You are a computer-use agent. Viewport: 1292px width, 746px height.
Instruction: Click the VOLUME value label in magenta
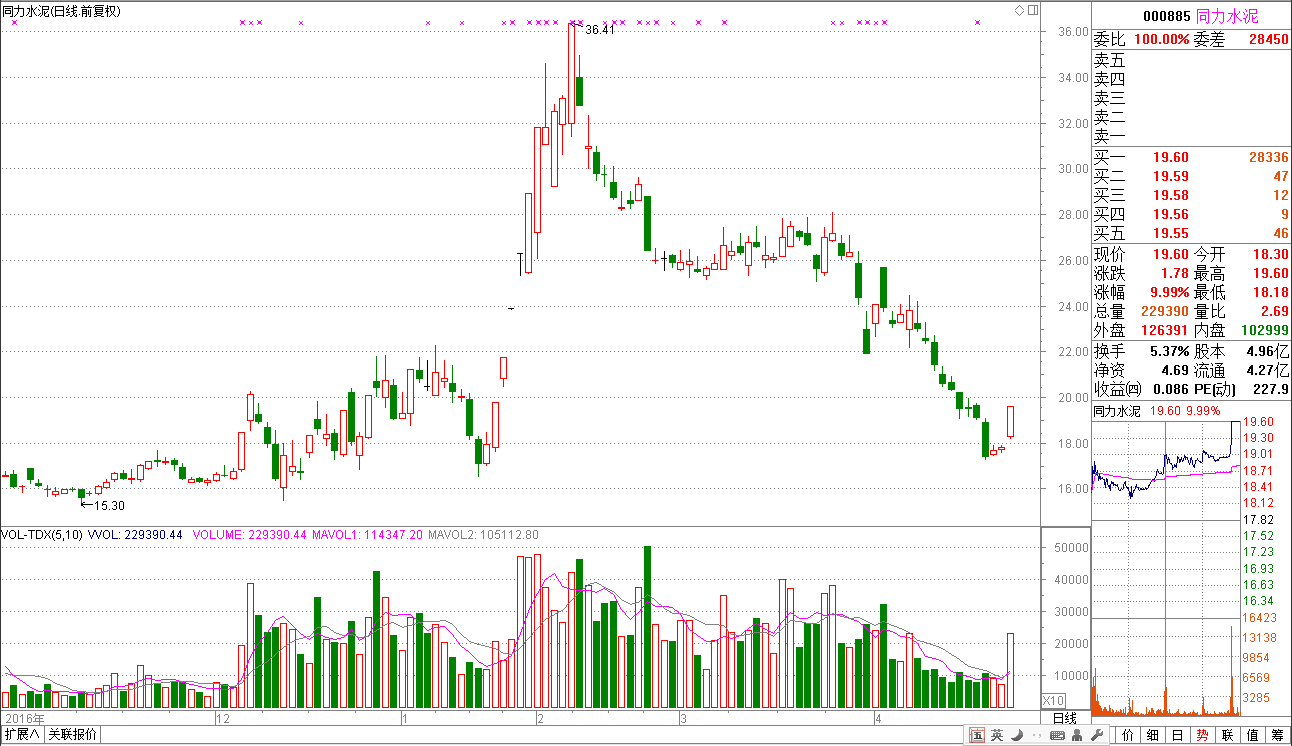pyautogui.click(x=249, y=535)
